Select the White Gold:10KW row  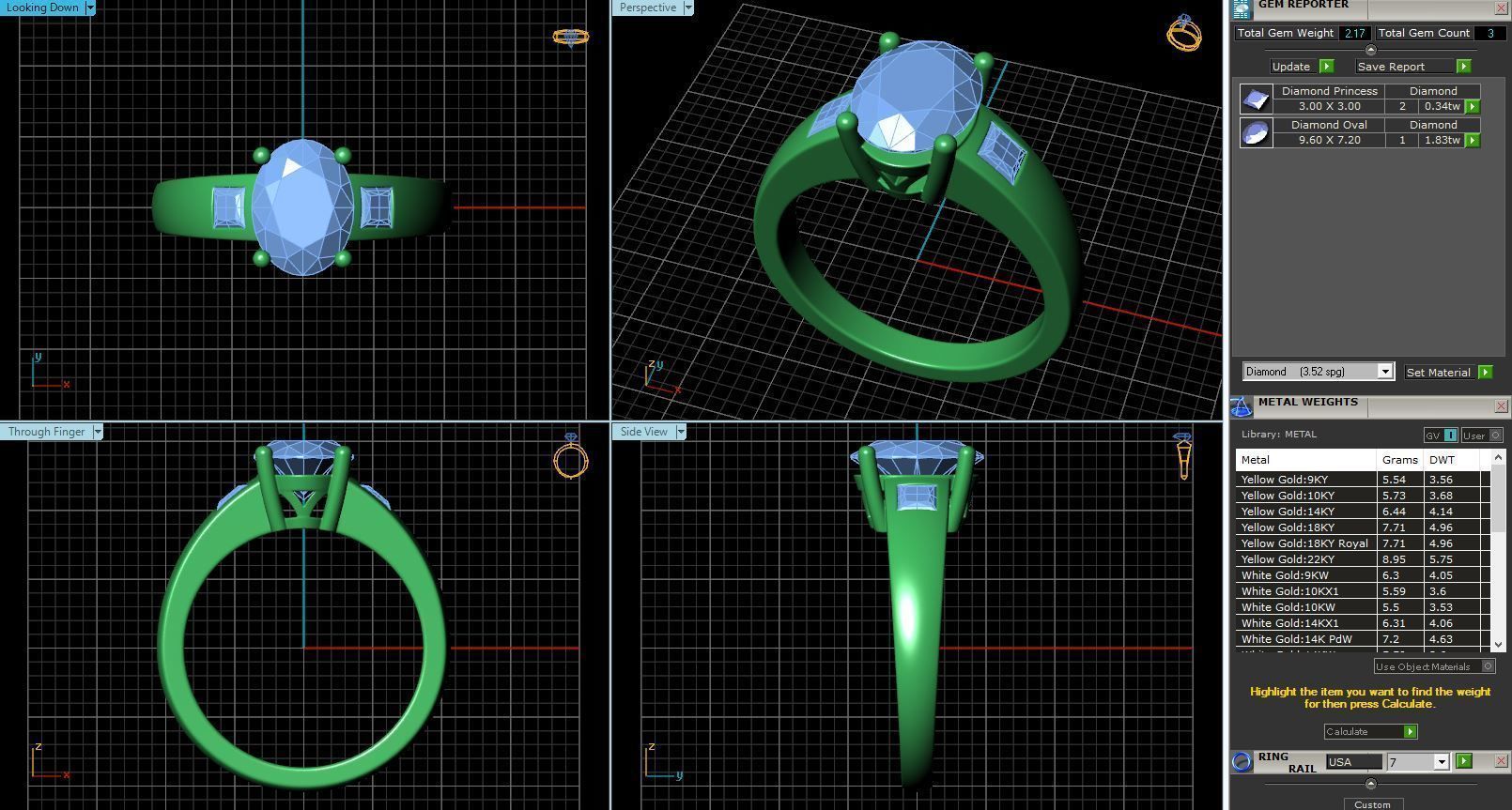(1363, 607)
